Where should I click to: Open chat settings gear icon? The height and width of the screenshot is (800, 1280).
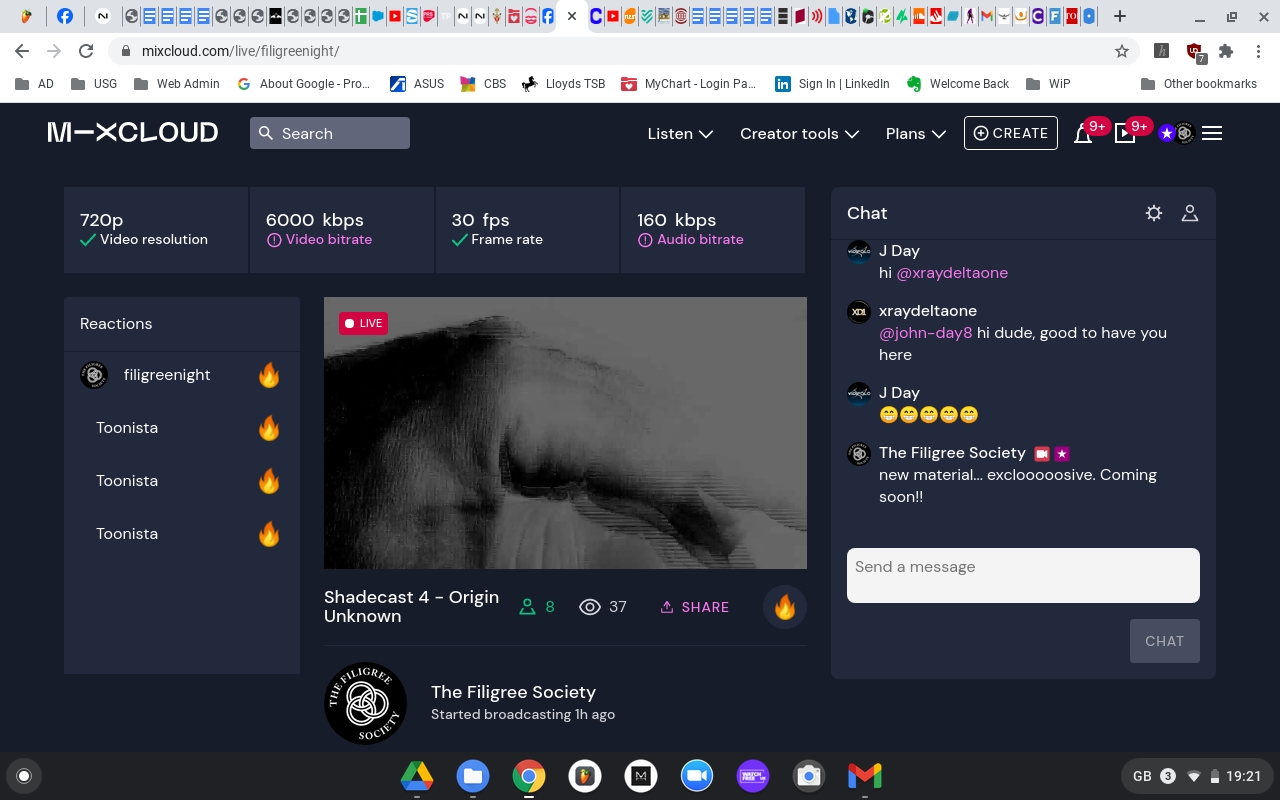[1154, 213]
